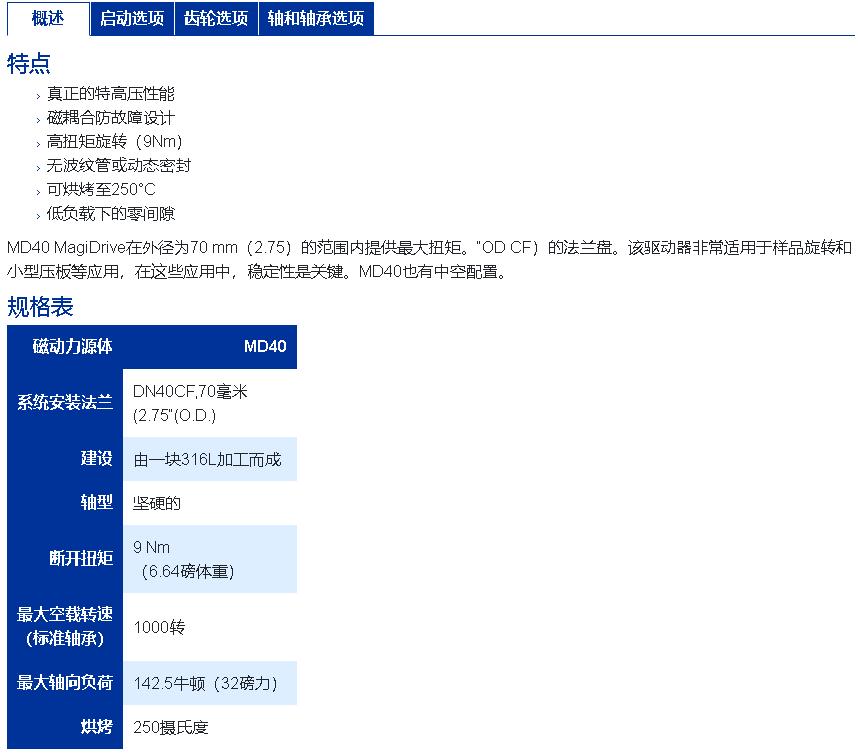Switch to the 概述 tab

(48, 19)
